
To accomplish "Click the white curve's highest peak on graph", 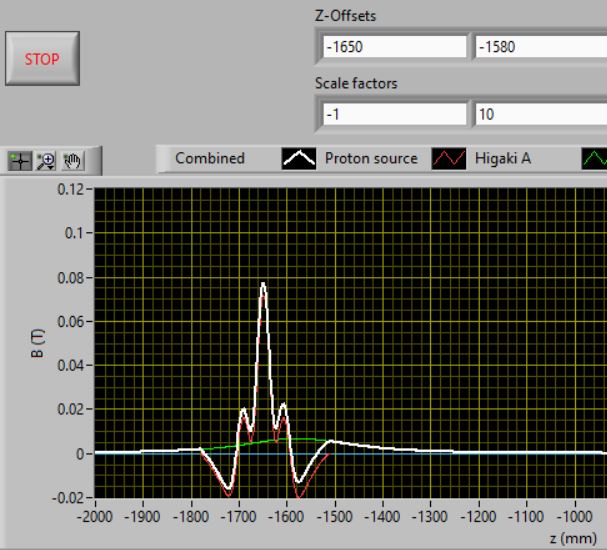I will tap(264, 284).
